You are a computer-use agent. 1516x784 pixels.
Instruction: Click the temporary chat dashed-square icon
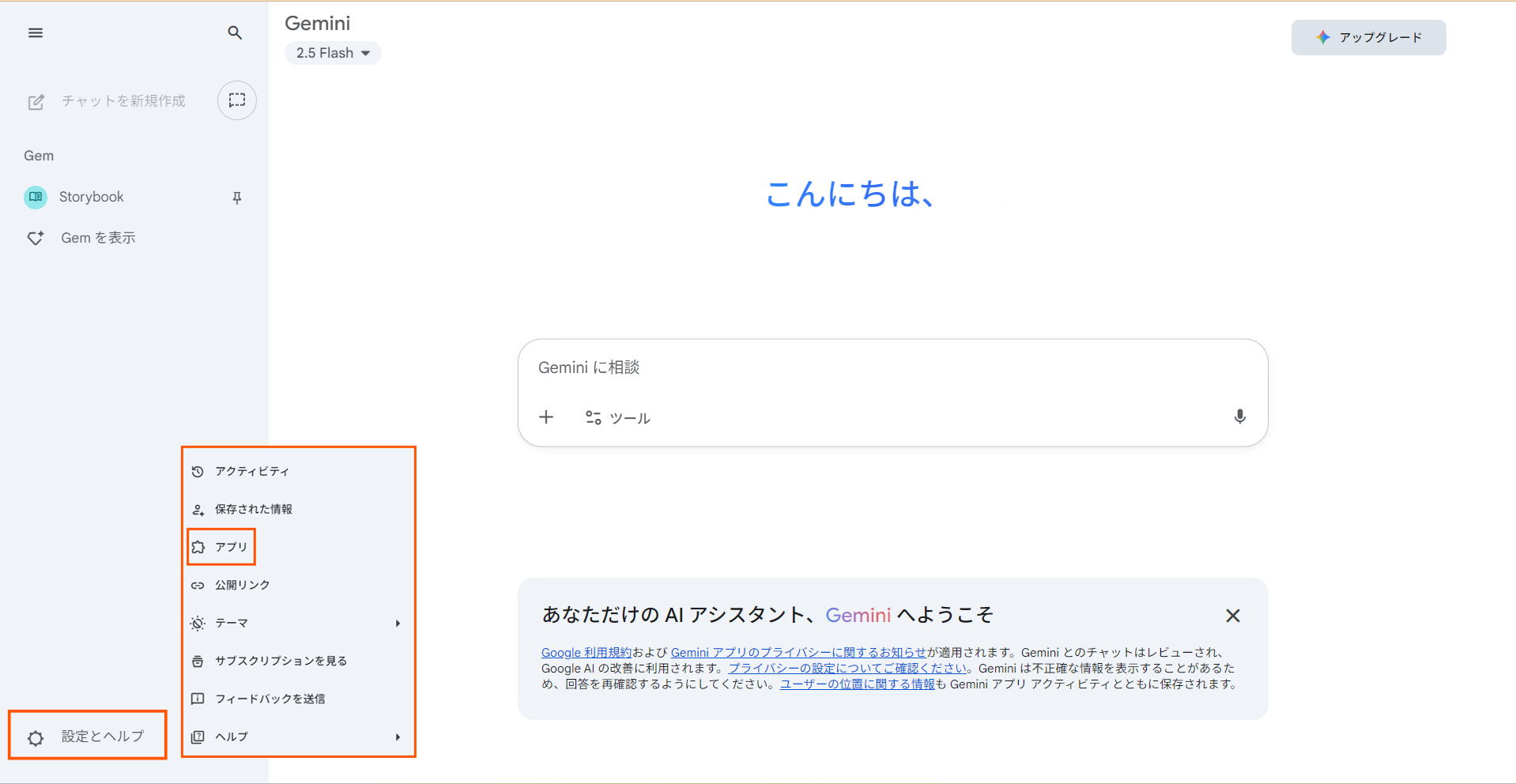[x=236, y=100]
